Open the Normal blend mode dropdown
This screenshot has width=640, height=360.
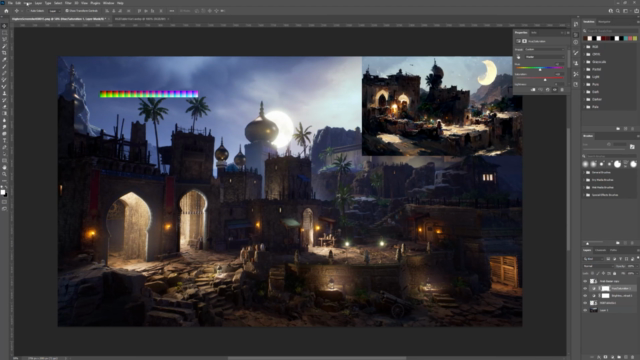(x=598, y=266)
